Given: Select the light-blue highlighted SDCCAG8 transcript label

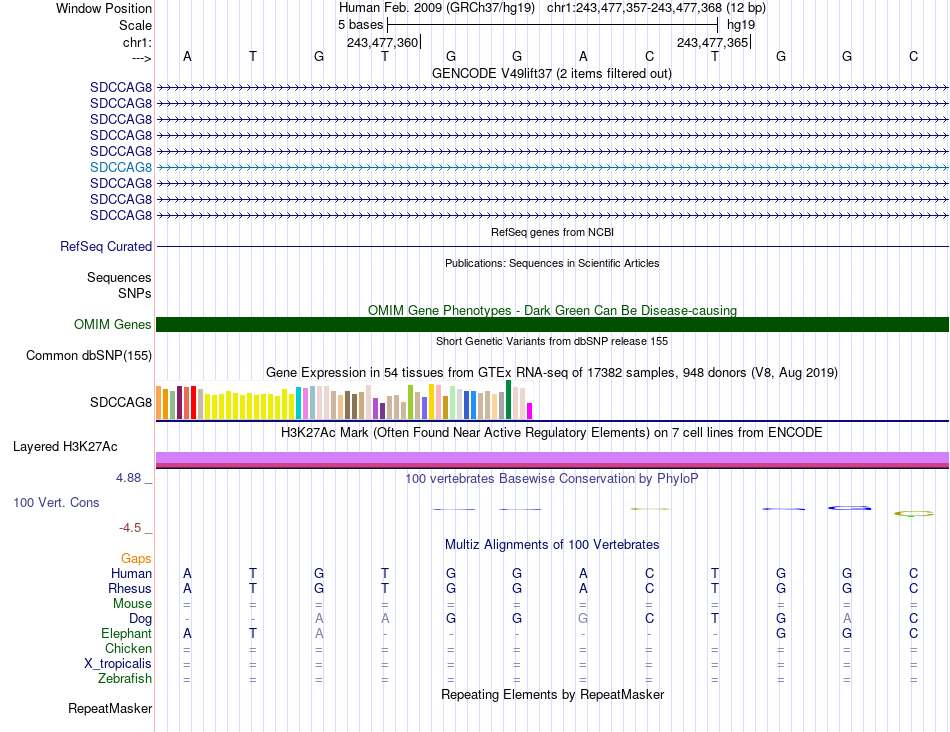Looking at the screenshot, I should 121,167.
